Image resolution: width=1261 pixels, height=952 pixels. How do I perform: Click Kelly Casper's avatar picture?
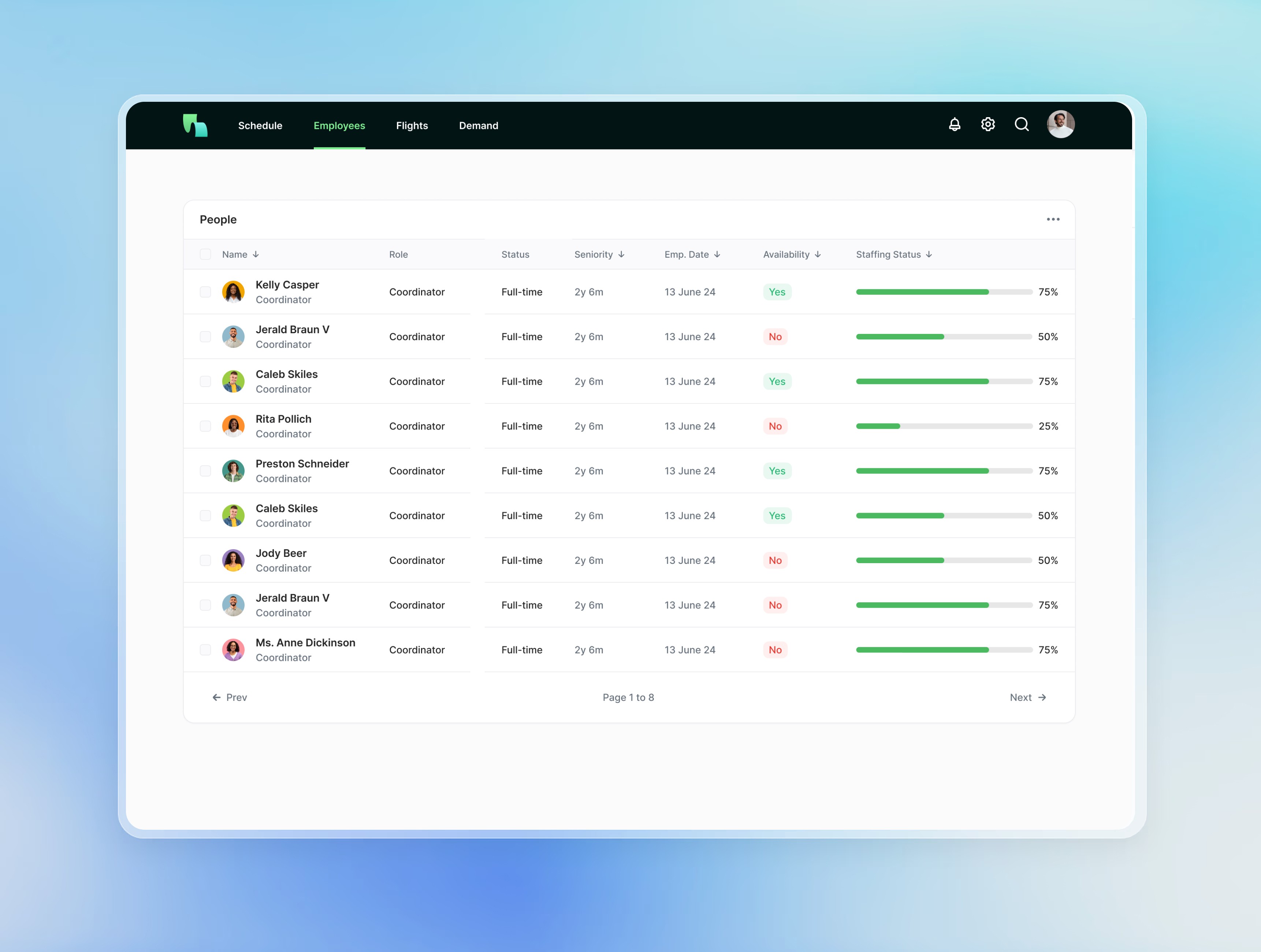[x=233, y=292]
